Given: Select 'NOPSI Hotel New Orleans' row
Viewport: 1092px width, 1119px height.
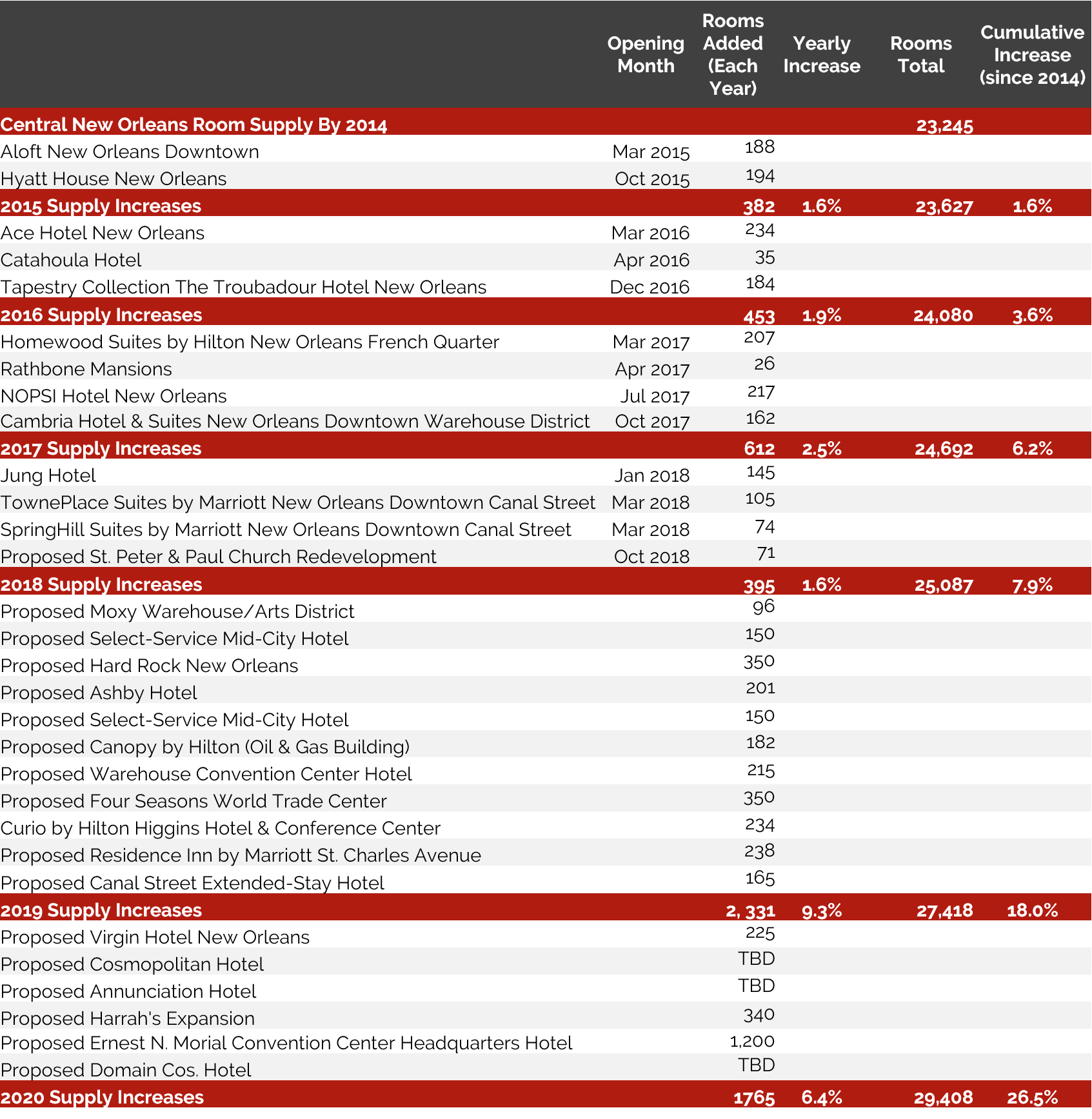Looking at the screenshot, I should coord(114,396).
